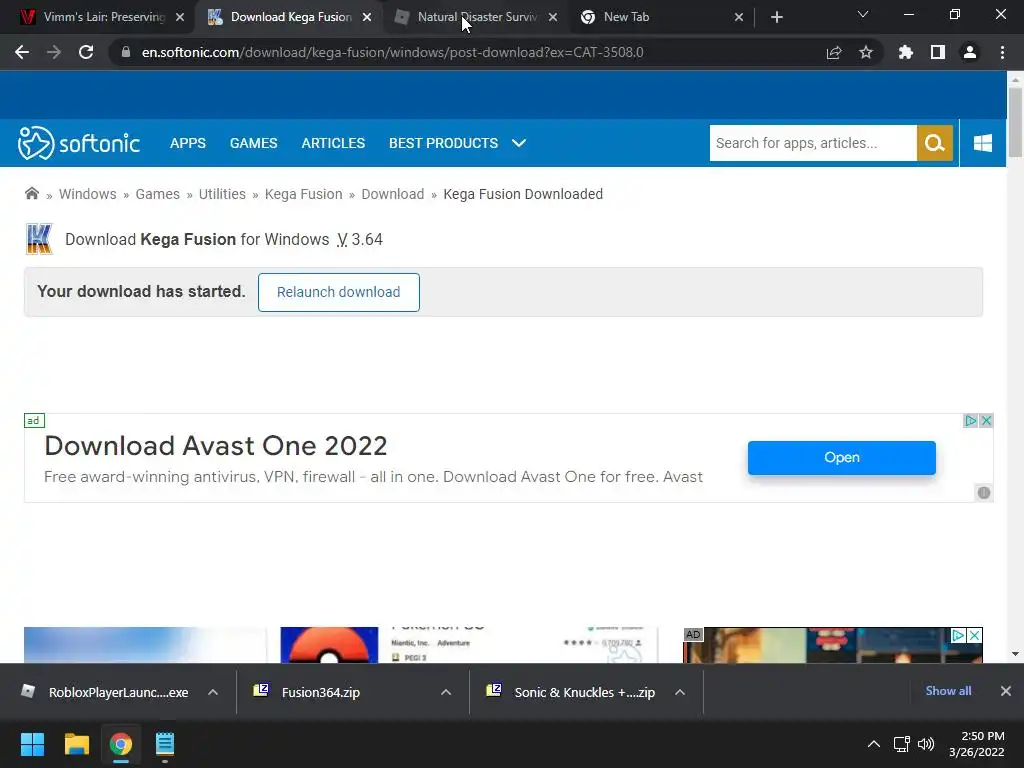The width and height of the screenshot is (1024, 768).
Task: Expand options for Sonic & Knuckles zip
Action: 680,692
